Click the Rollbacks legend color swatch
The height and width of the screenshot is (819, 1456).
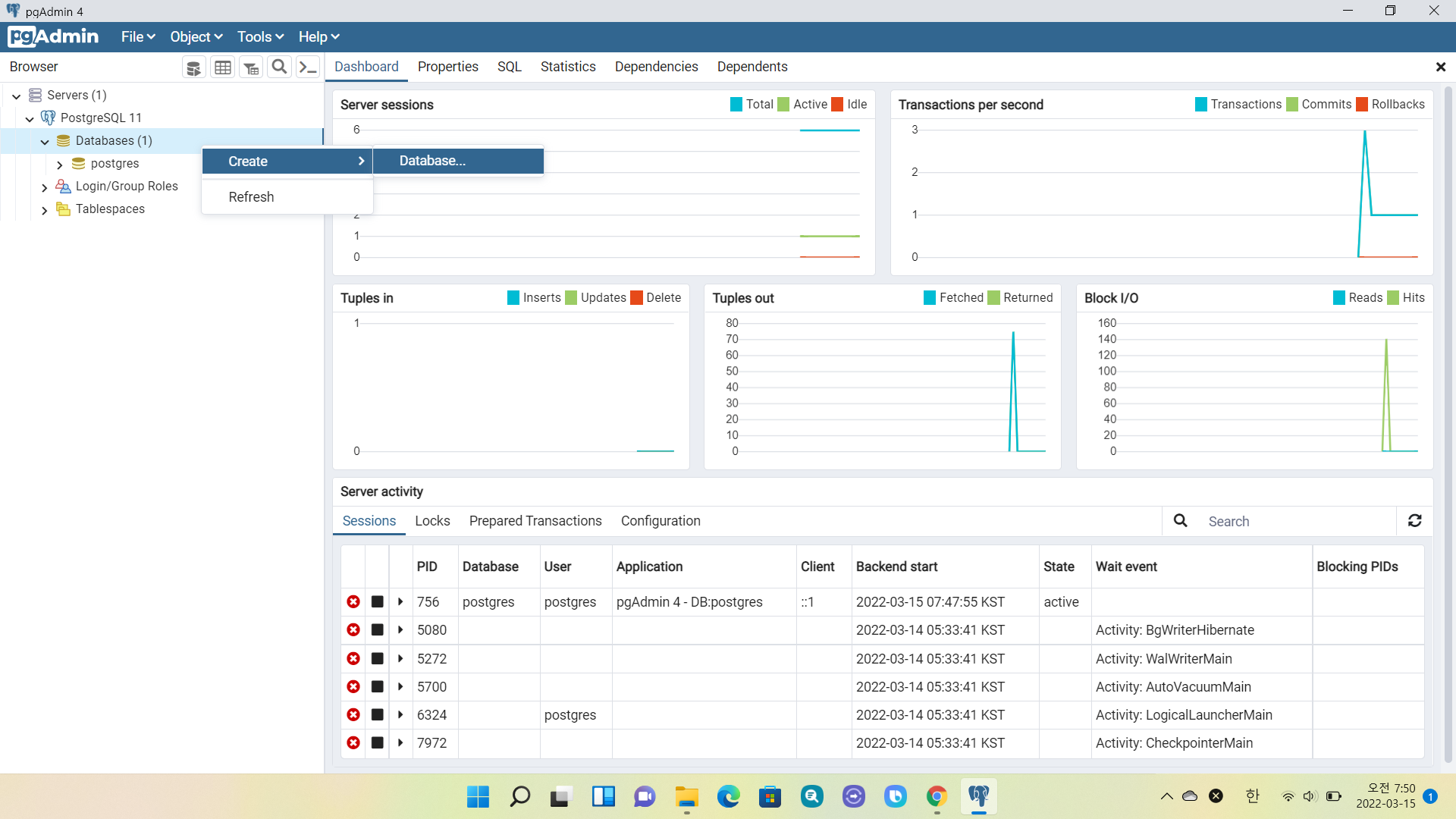pyautogui.click(x=1362, y=105)
